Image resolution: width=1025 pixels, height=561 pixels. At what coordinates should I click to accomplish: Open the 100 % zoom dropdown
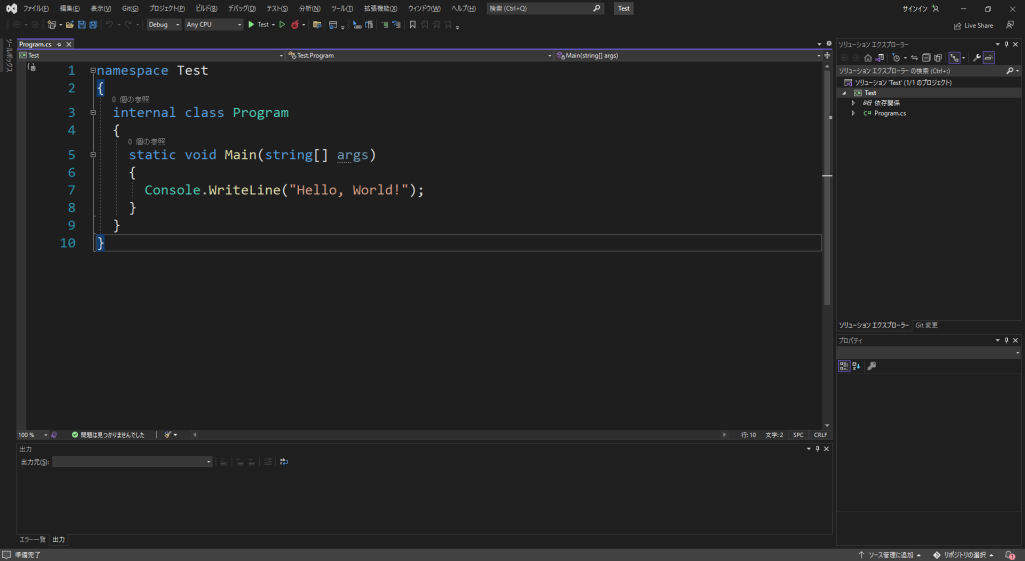point(33,435)
